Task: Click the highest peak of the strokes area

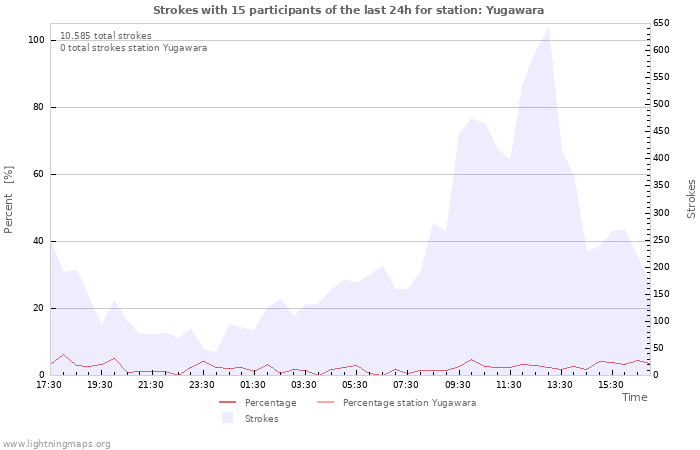Action: pyautogui.click(x=547, y=28)
